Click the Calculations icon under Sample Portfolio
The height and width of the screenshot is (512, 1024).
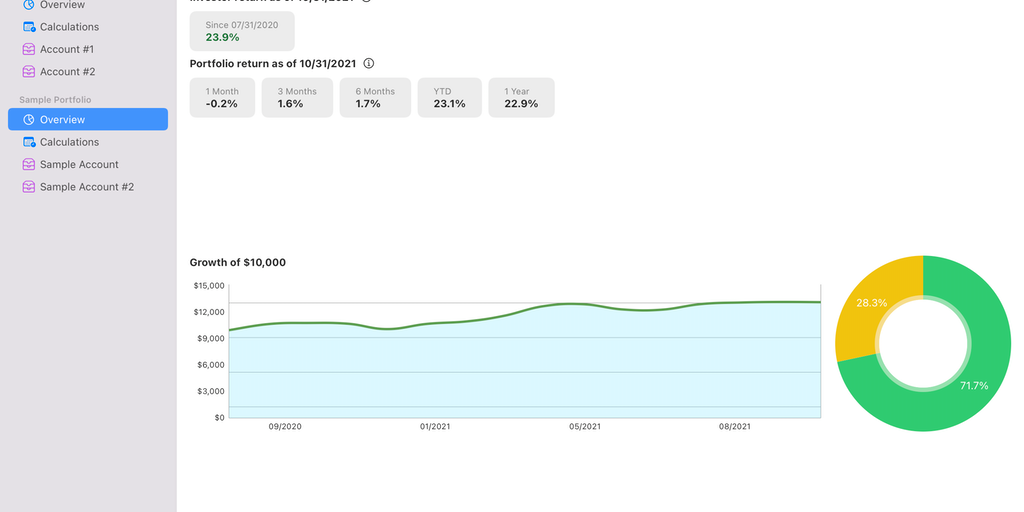pyautogui.click(x=29, y=142)
